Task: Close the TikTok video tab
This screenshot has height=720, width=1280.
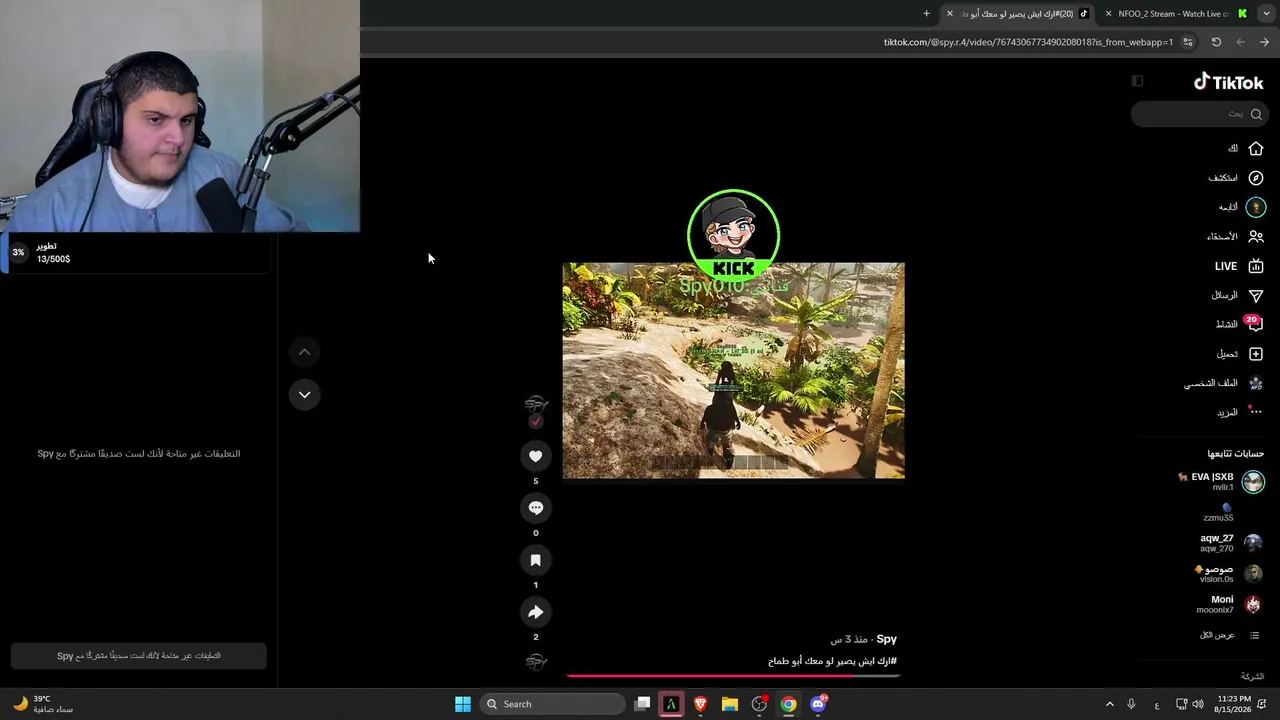Action: [950, 14]
